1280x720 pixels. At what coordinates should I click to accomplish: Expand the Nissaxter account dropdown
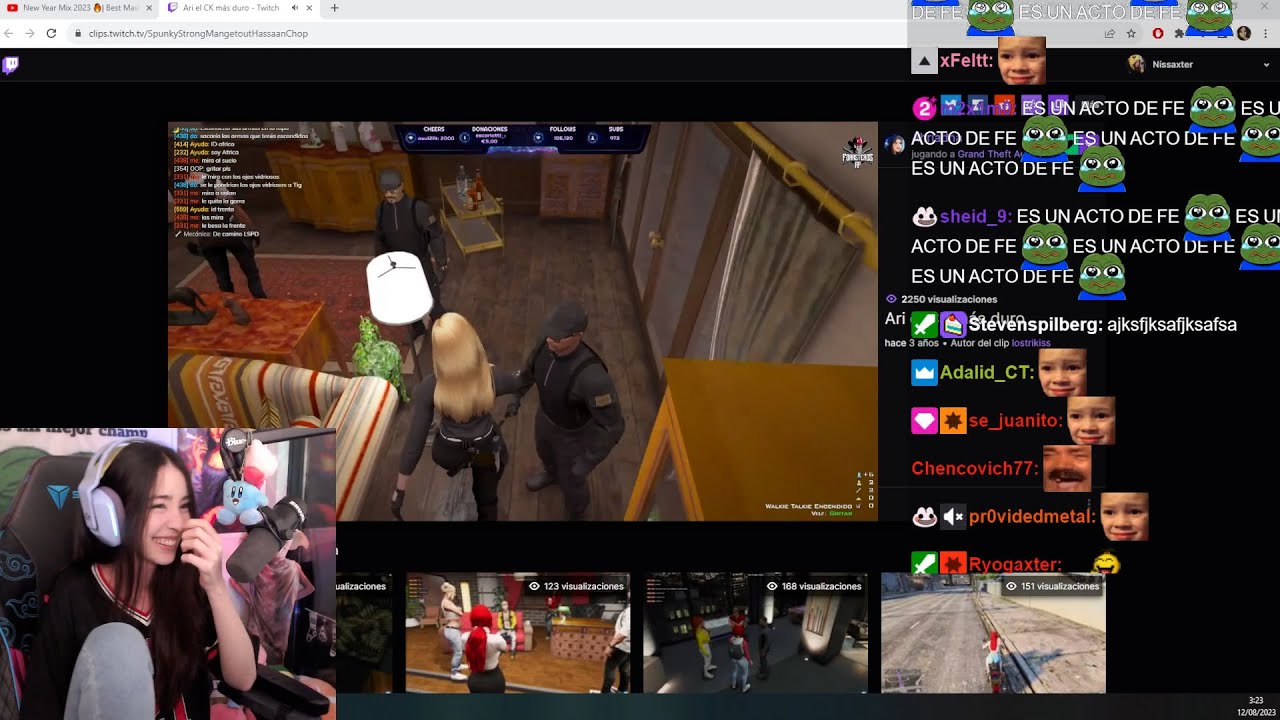pyautogui.click(x=1267, y=64)
